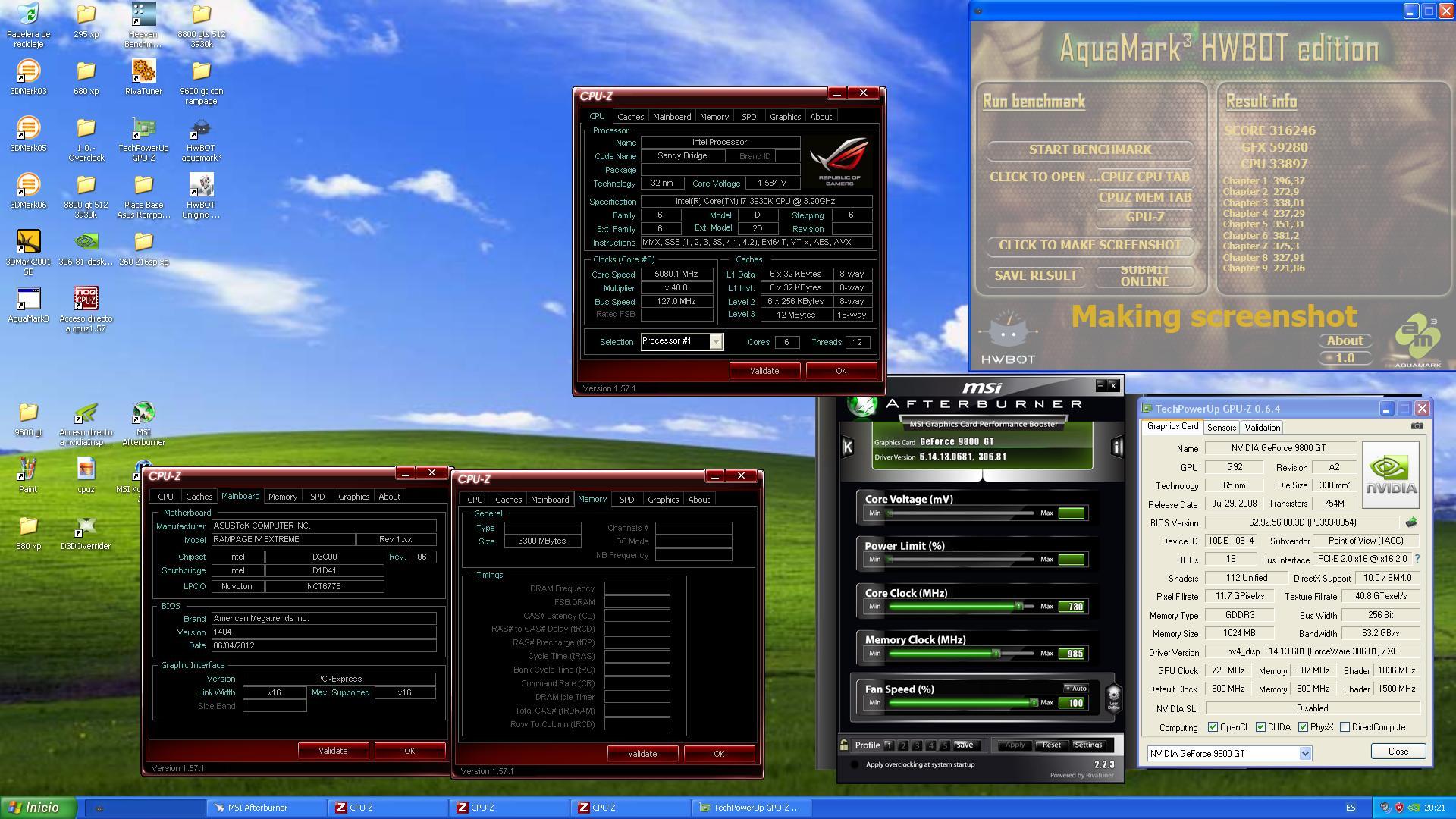Click the Afterburner Reset button
This screenshot has height=819, width=1456.
1051,745
